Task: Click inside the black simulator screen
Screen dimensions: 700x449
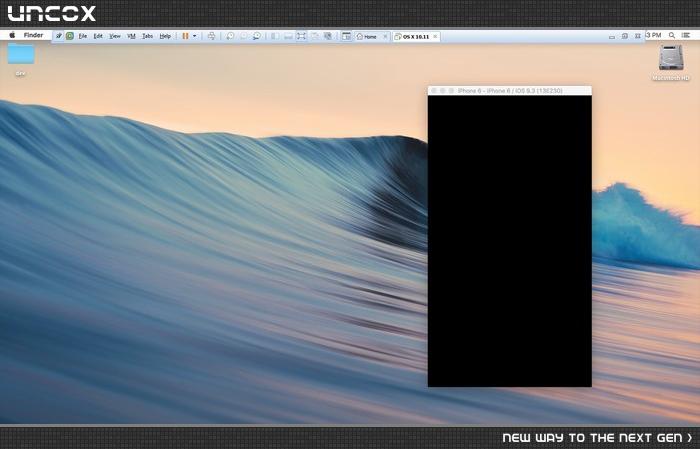Action: 510,241
